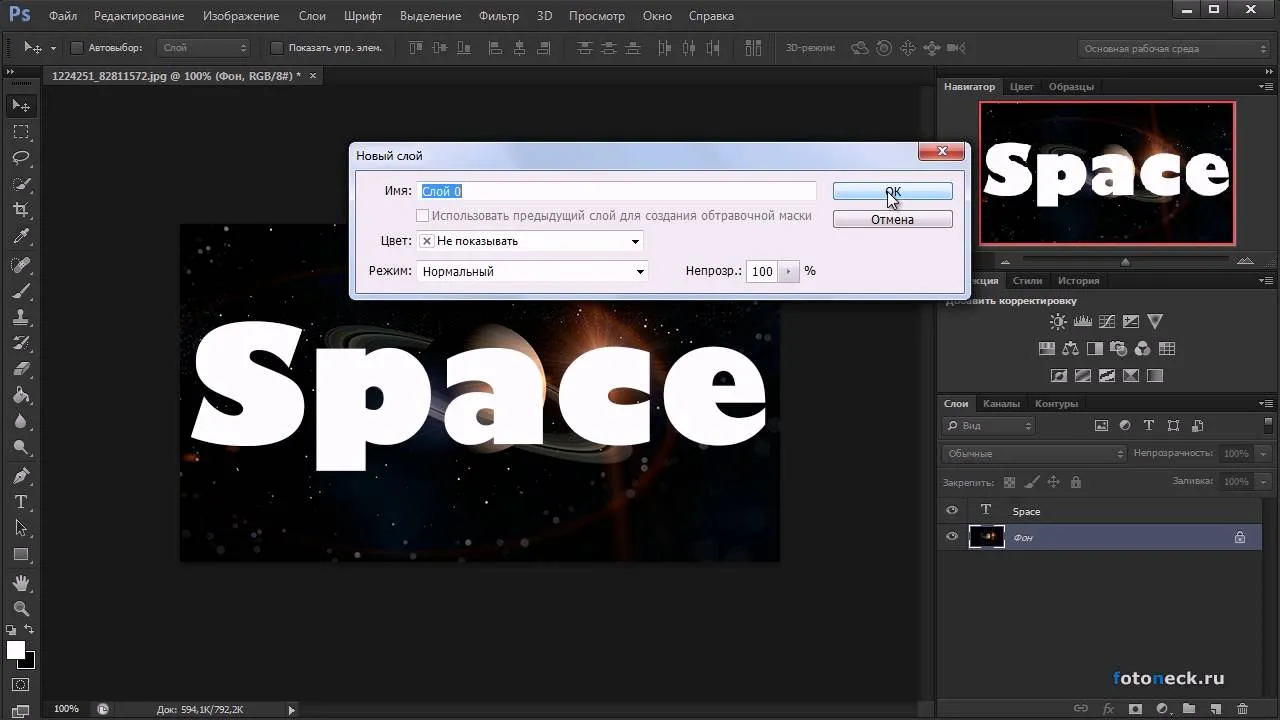This screenshot has width=1280, height=720.
Task: Filter layers by type layers icon
Action: pos(1149,425)
